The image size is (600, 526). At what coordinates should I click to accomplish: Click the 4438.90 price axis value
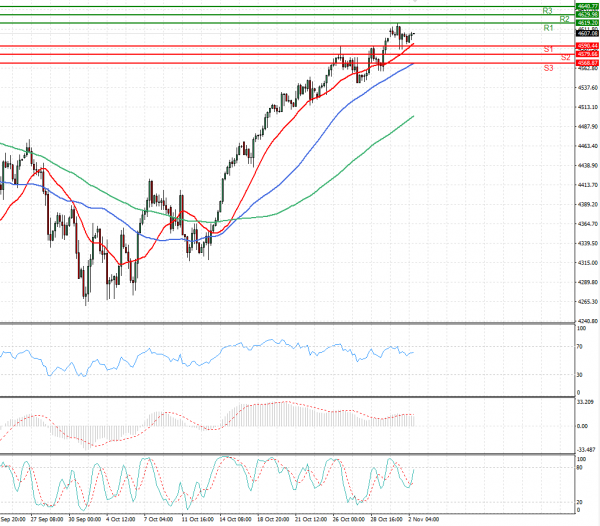tap(588, 166)
